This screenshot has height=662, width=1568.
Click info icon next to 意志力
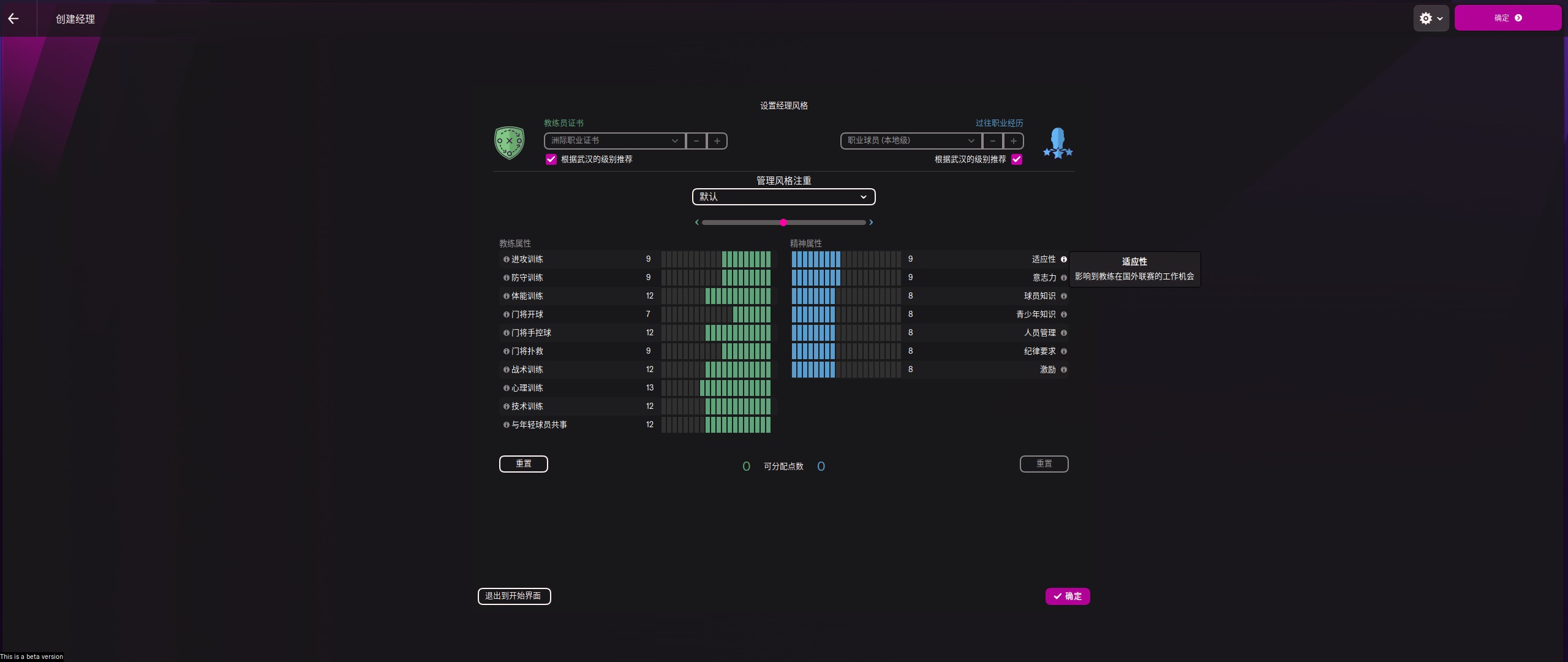[1064, 278]
